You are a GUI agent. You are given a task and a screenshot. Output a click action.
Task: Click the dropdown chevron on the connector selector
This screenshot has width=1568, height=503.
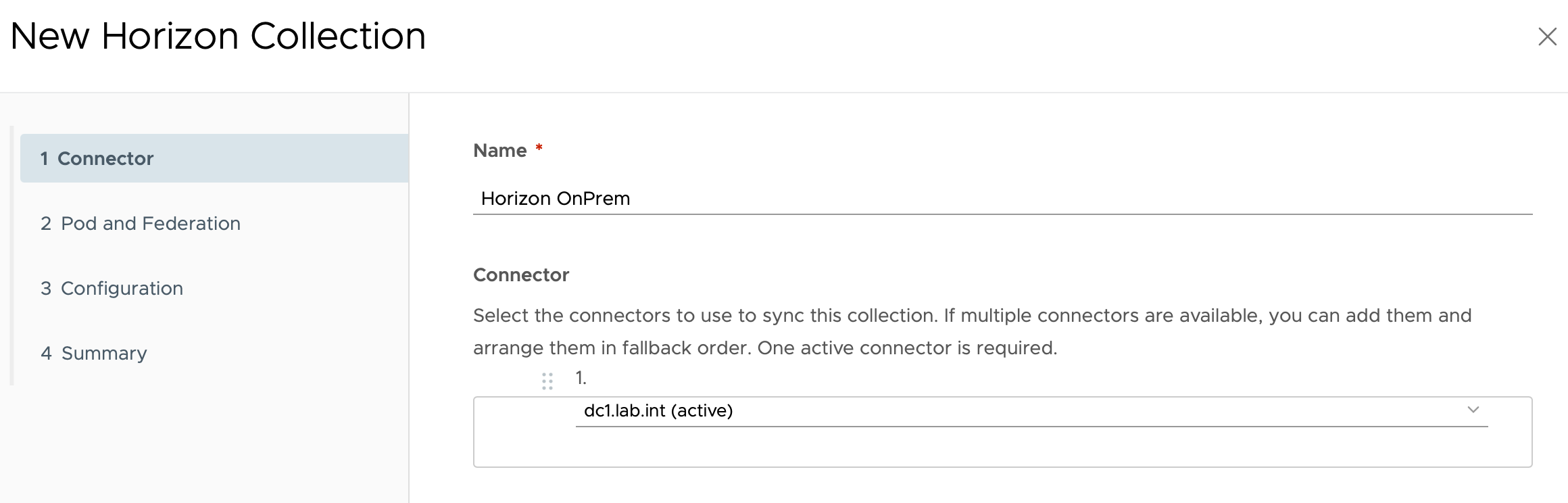point(1473,410)
